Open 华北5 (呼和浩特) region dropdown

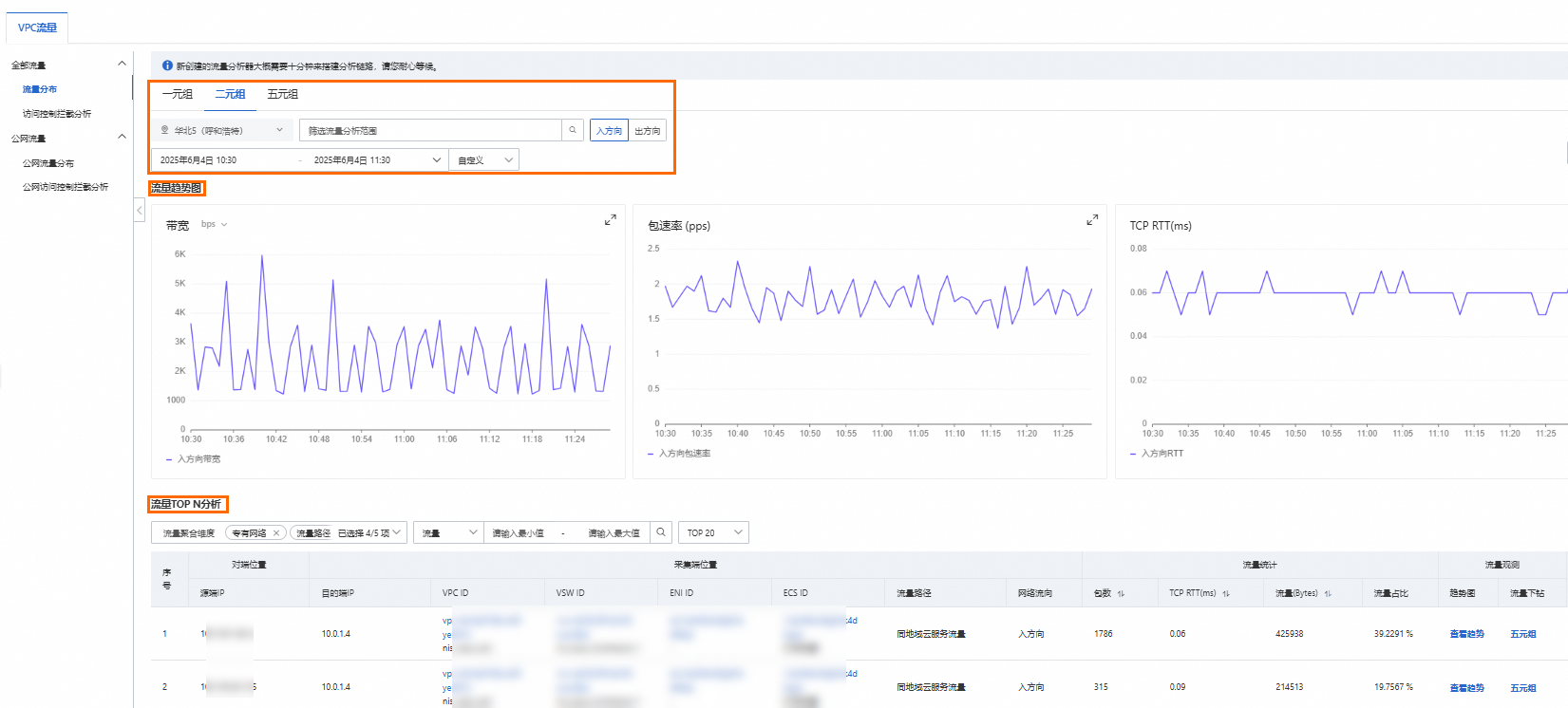[x=221, y=130]
